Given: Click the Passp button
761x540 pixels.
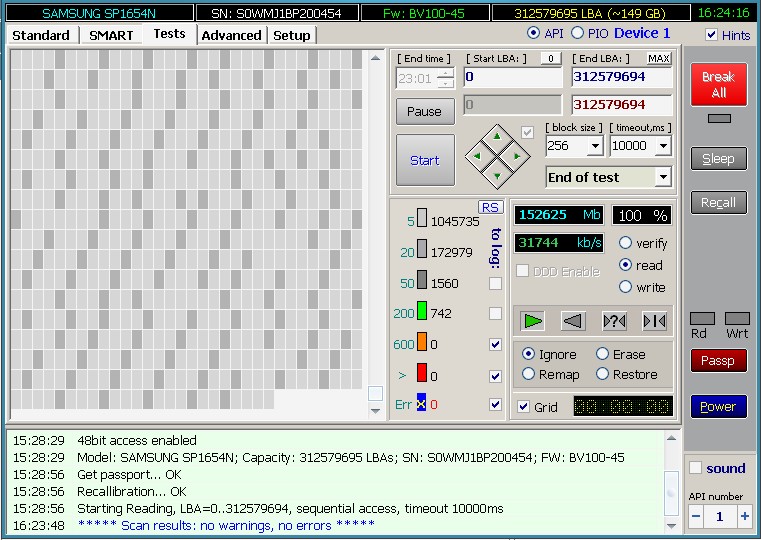Looking at the screenshot, I should coord(719,360).
